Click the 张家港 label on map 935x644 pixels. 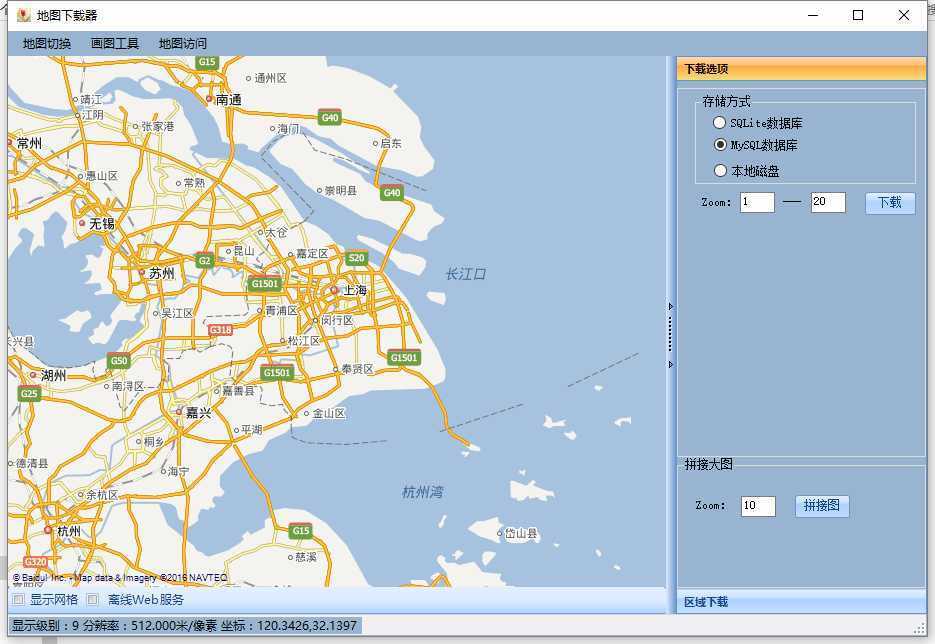(157, 126)
